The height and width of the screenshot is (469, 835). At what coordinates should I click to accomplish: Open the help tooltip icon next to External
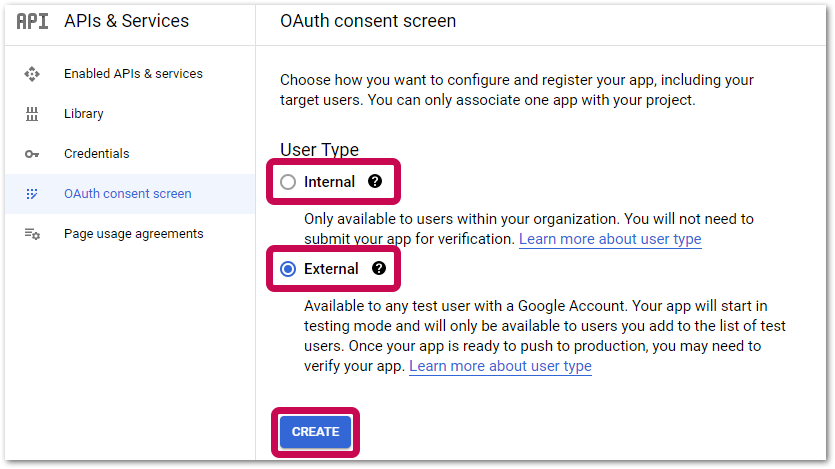[378, 268]
